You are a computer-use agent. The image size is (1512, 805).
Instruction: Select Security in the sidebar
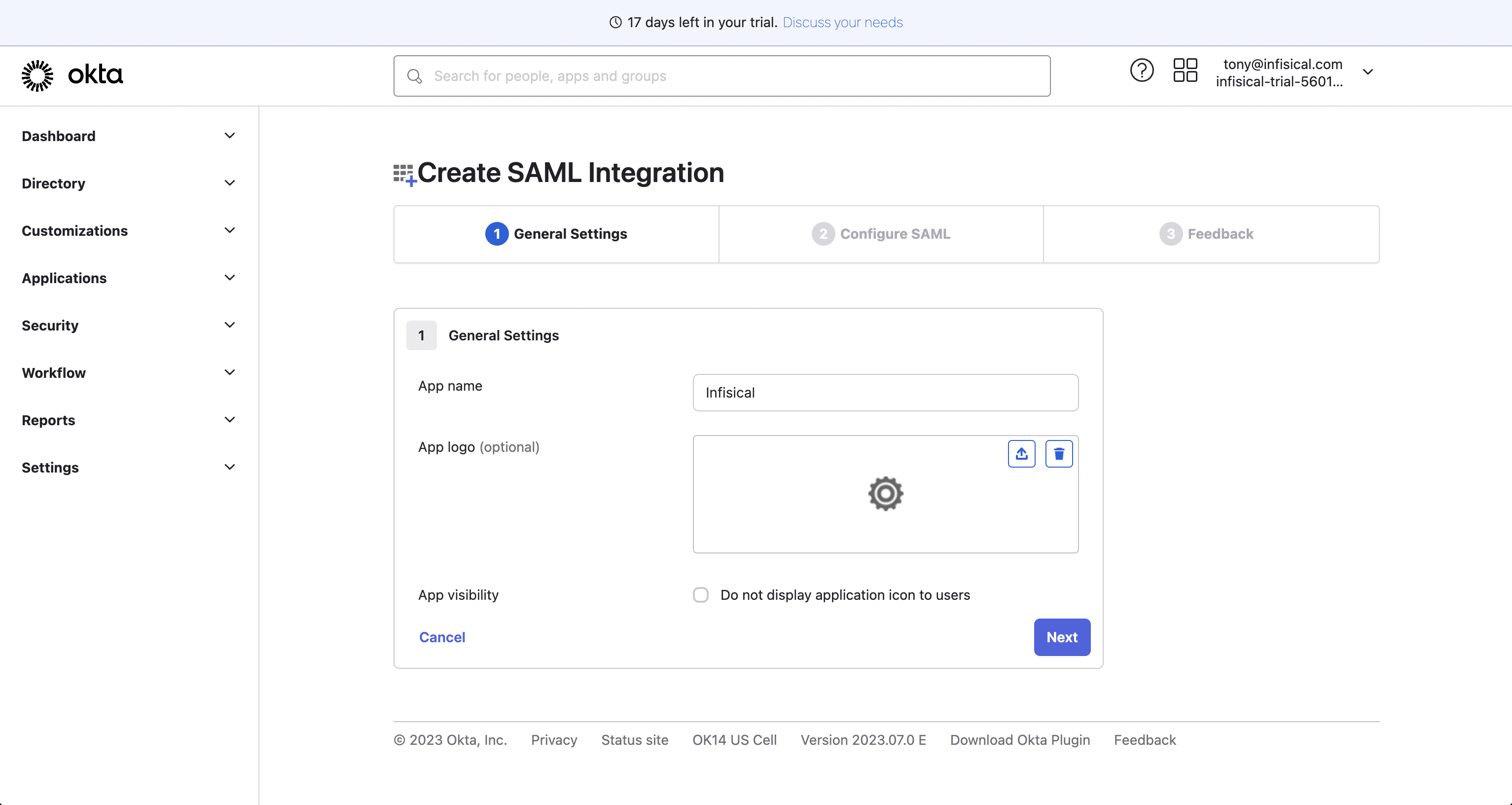coord(50,326)
